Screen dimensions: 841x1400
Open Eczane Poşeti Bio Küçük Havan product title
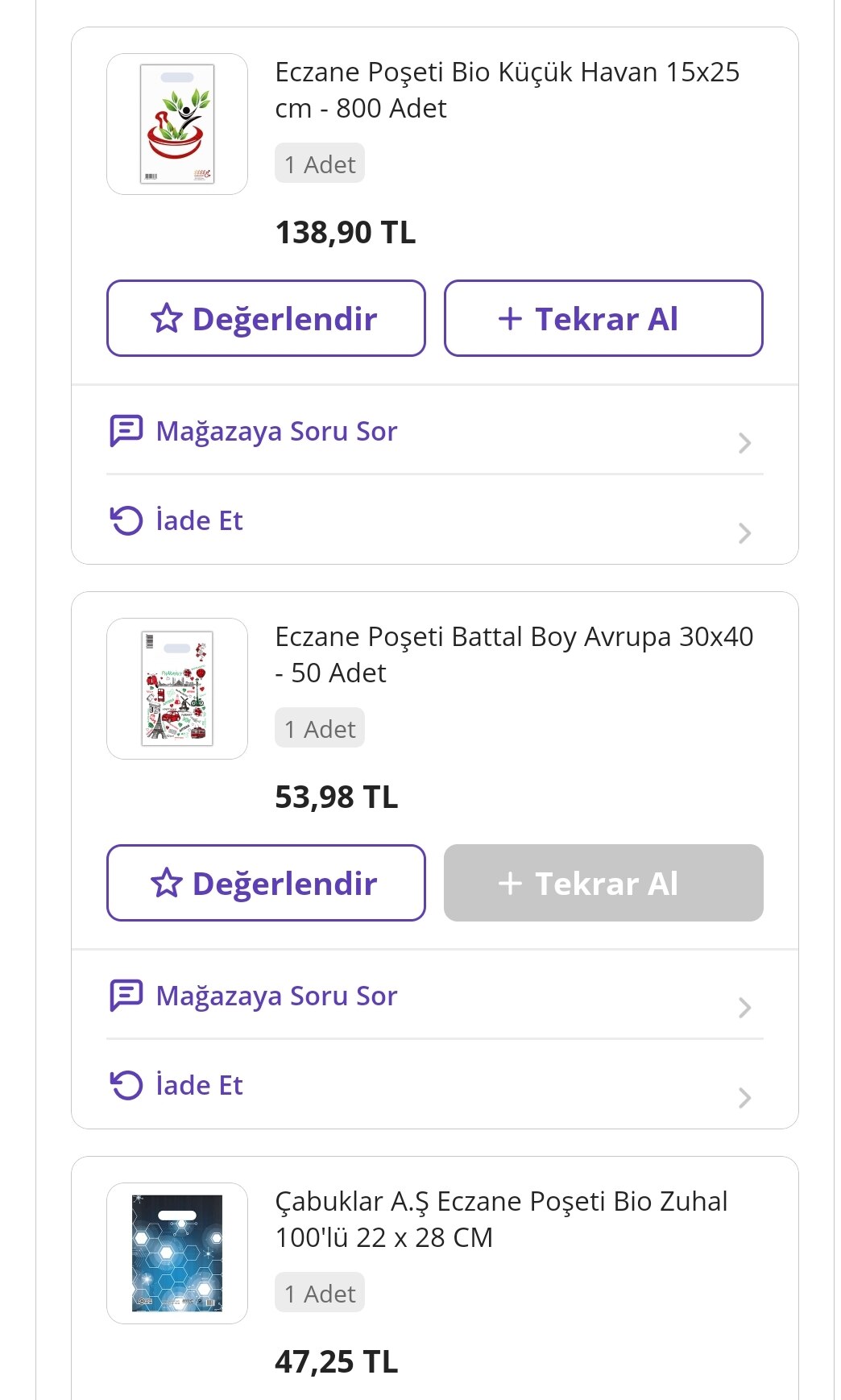(507, 89)
